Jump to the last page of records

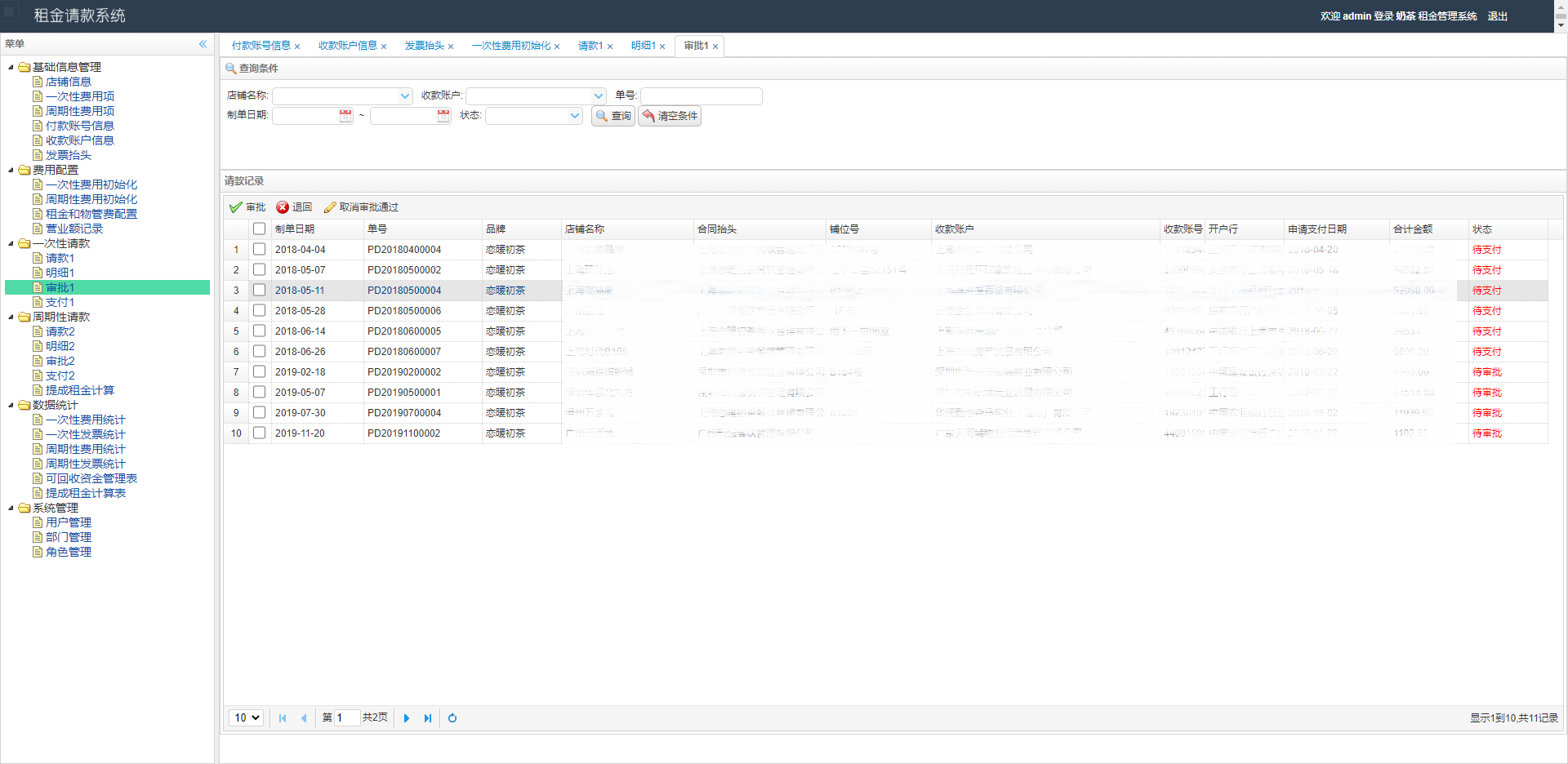(x=428, y=718)
